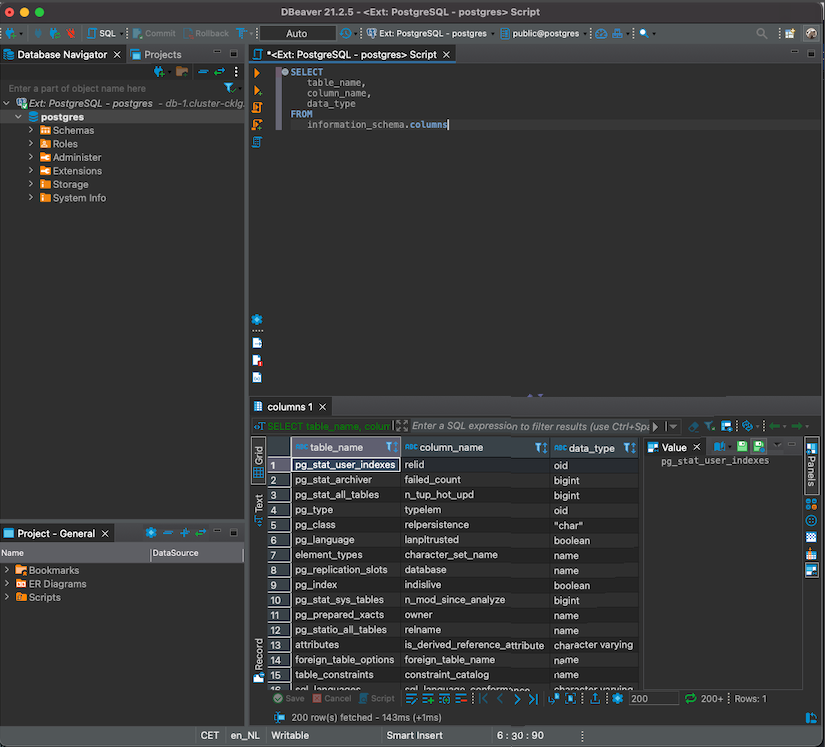825x747 pixels.
Task: Expand the Bookmarks folder in Project panel
Action: pyautogui.click(x=8, y=570)
